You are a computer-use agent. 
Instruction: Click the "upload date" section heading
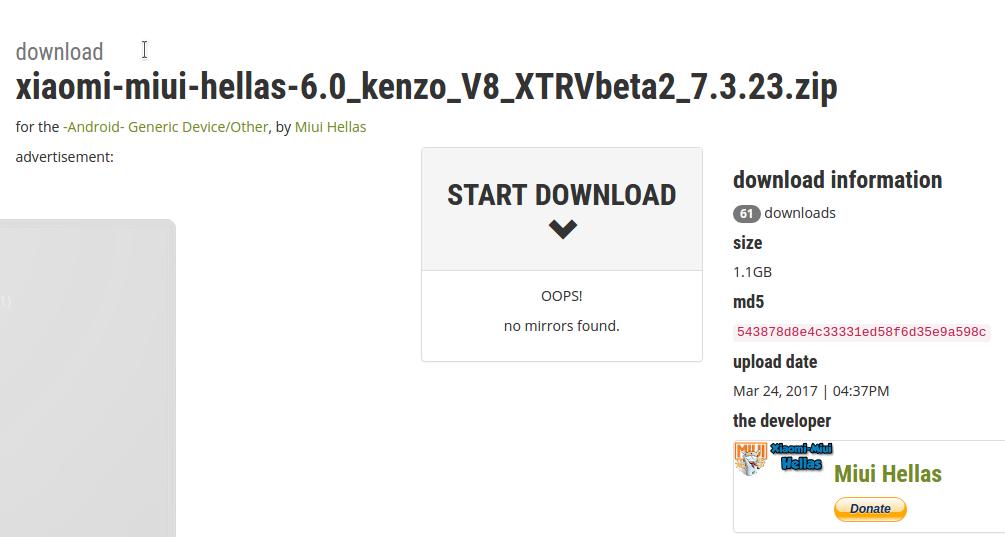774,362
